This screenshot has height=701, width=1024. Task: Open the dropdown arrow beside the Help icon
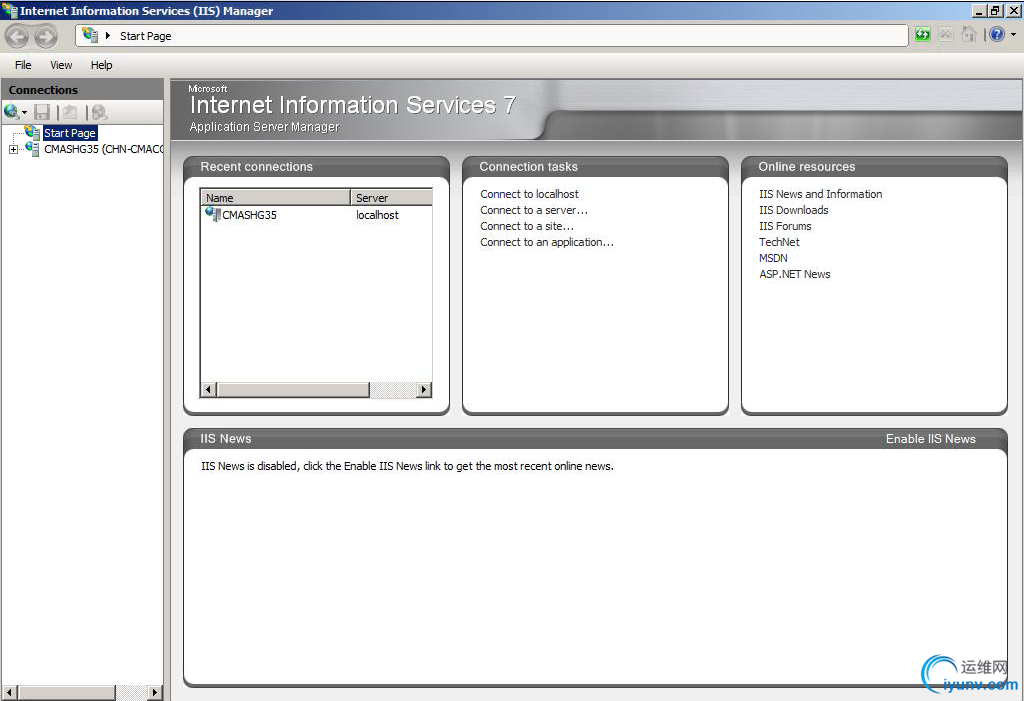(x=1014, y=35)
